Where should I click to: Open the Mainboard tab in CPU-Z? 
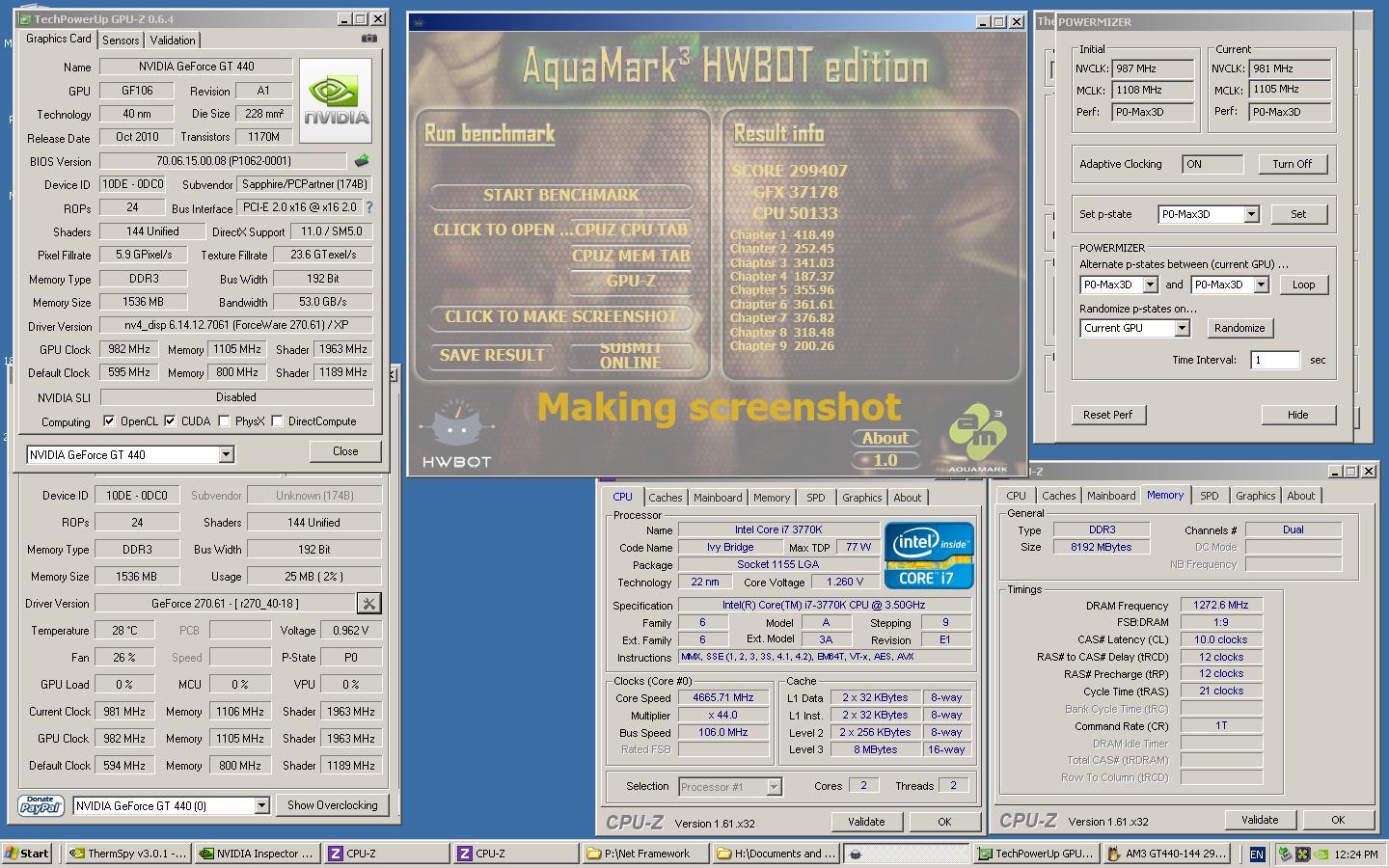click(717, 498)
